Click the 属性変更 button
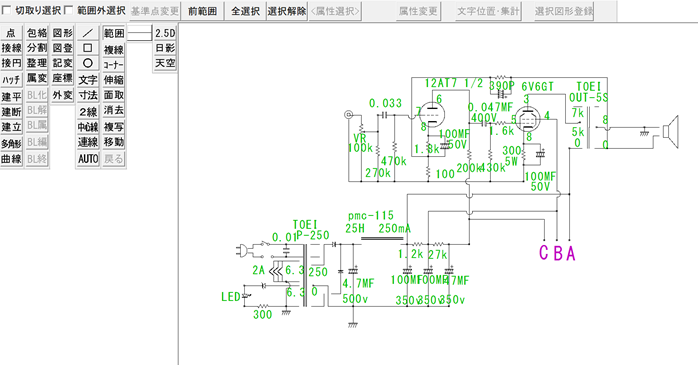Viewport: 698px width, 365px height. (x=418, y=11)
